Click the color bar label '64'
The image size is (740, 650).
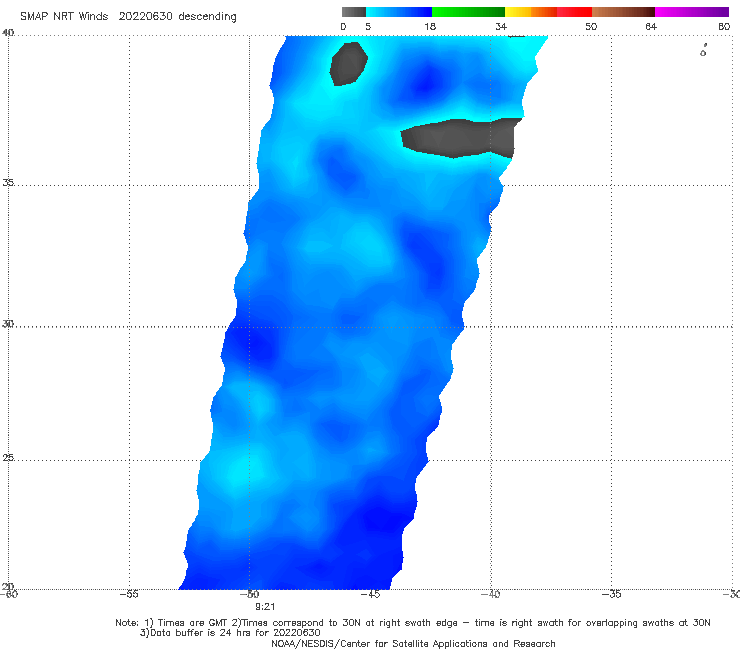tap(651, 27)
